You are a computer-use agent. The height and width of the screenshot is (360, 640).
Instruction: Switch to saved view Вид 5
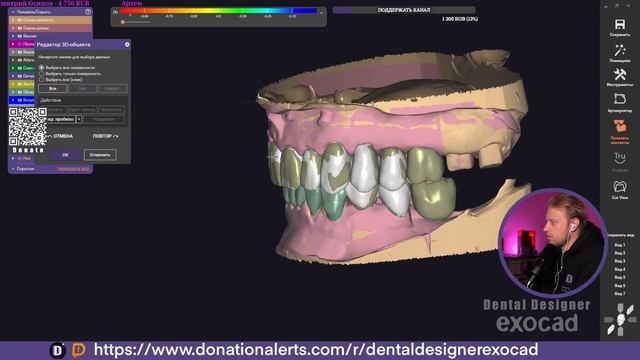click(x=620, y=278)
